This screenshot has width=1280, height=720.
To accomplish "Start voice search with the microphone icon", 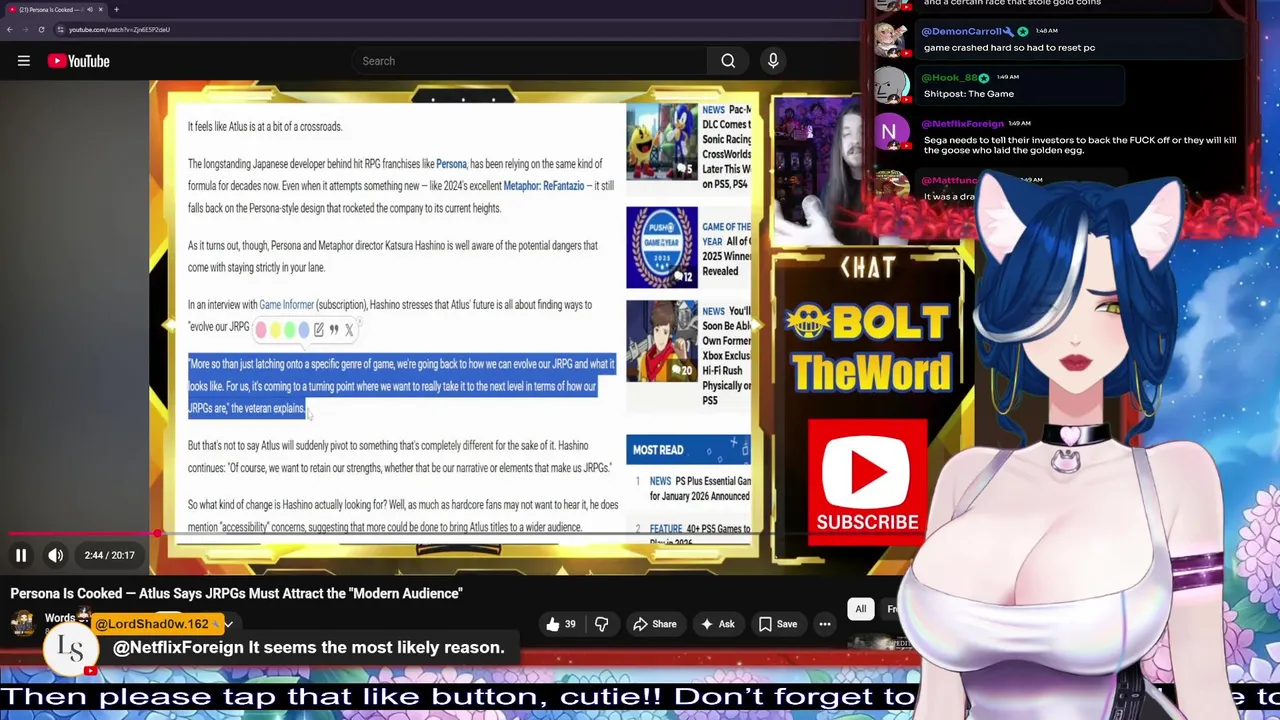I will (773, 61).
